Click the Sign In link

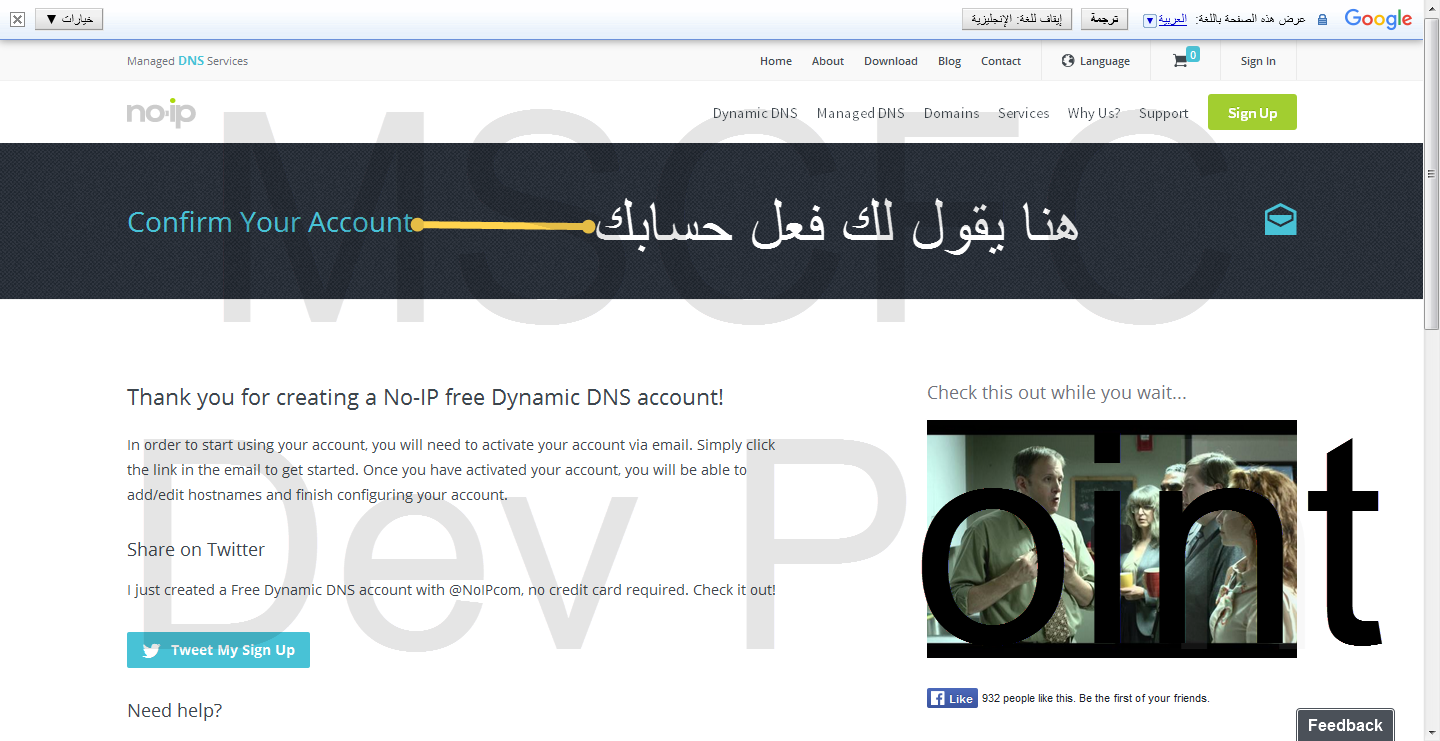1257,61
